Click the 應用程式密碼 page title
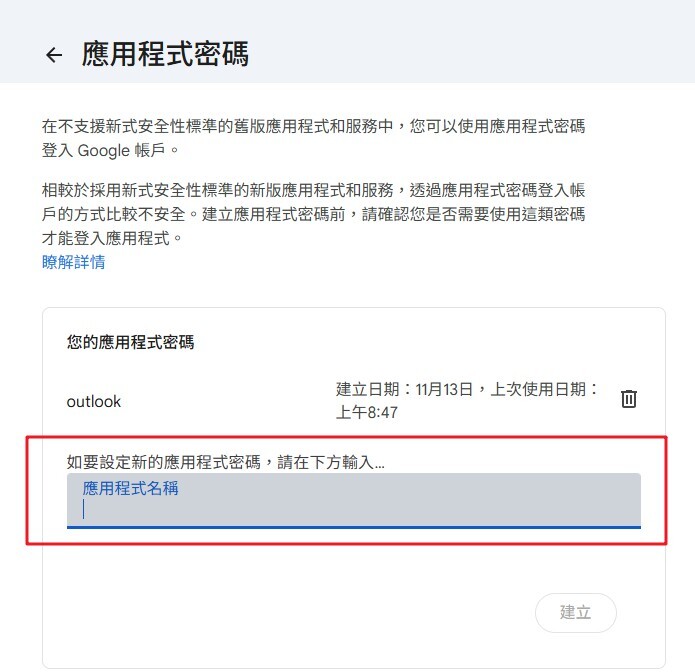695x672 pixels. click(165, 54)
